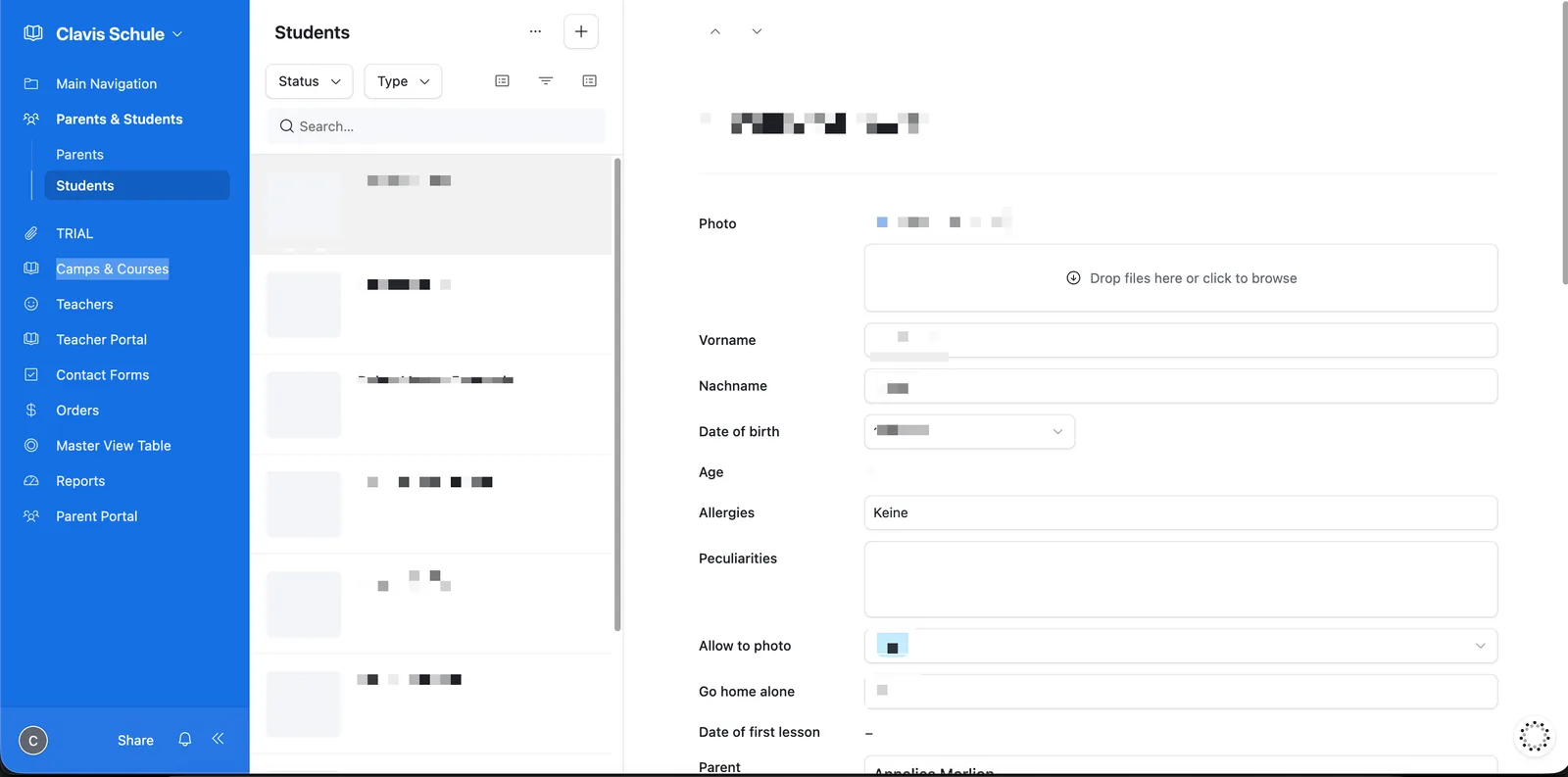Open the Master View Table
Viewport: 1568px width, 777px height.
tap(113, 446)
